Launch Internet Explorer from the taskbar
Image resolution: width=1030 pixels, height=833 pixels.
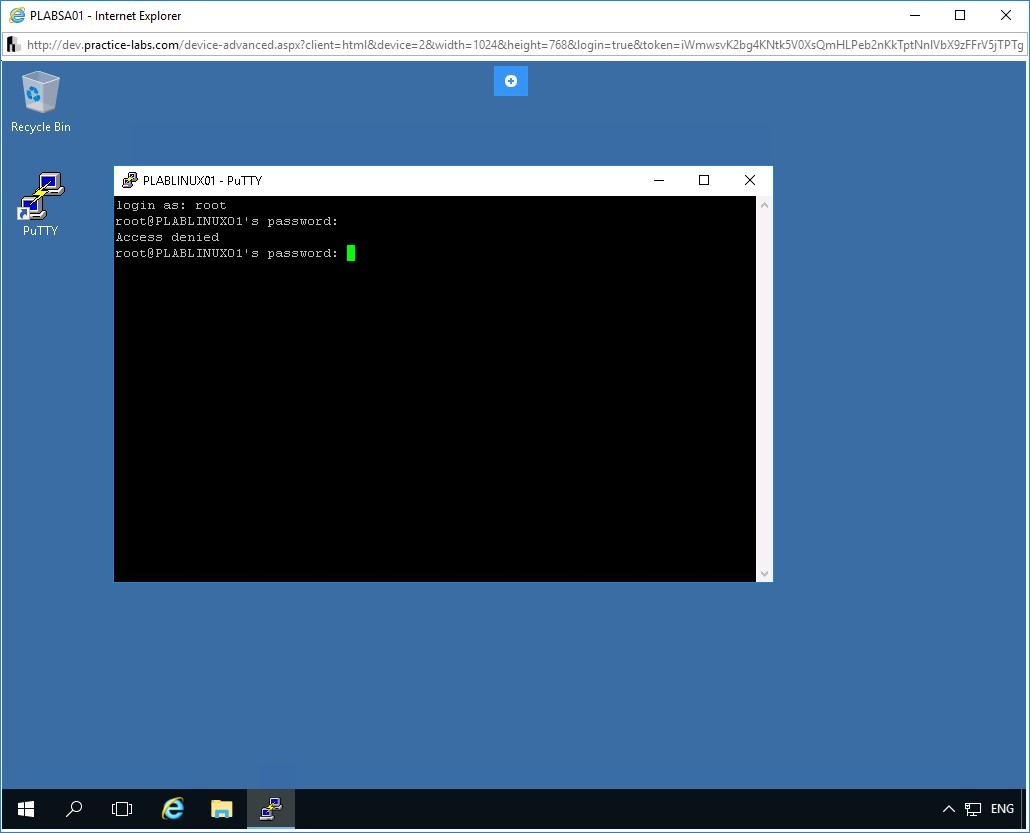pyautogui.click(x=173, y=809)
